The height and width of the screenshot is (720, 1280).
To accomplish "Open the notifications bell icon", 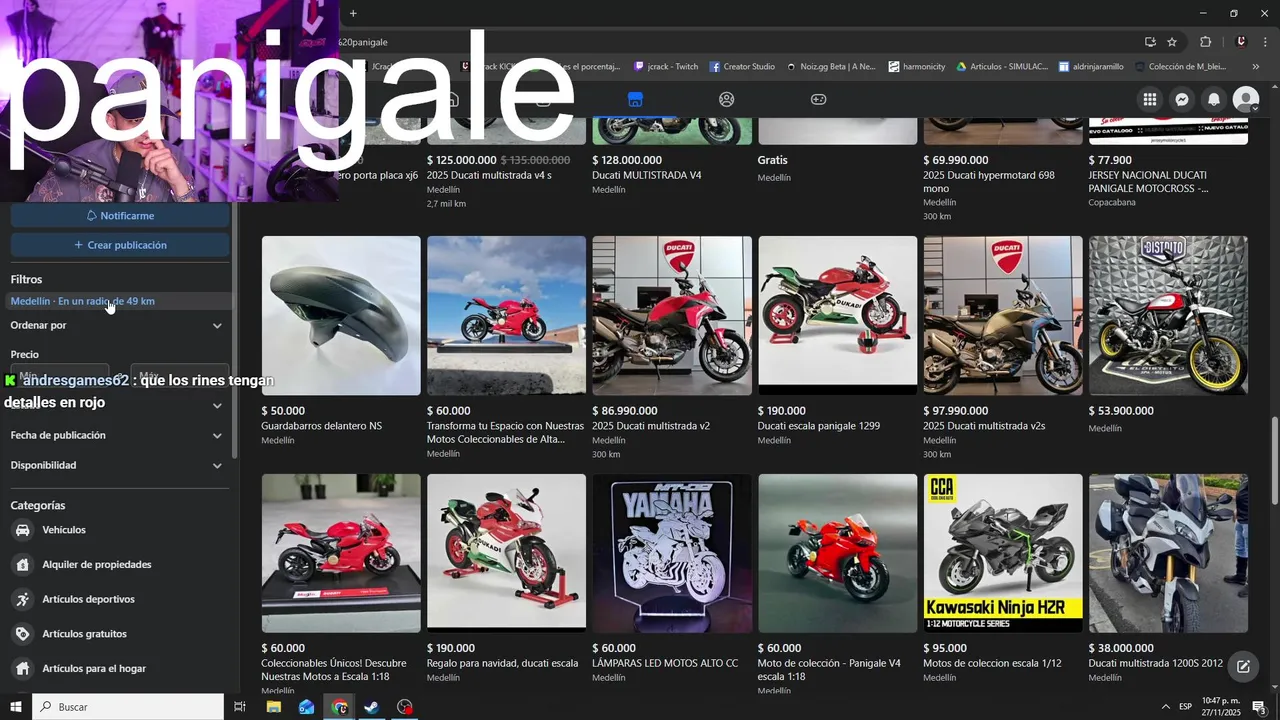I will 1214,99.
